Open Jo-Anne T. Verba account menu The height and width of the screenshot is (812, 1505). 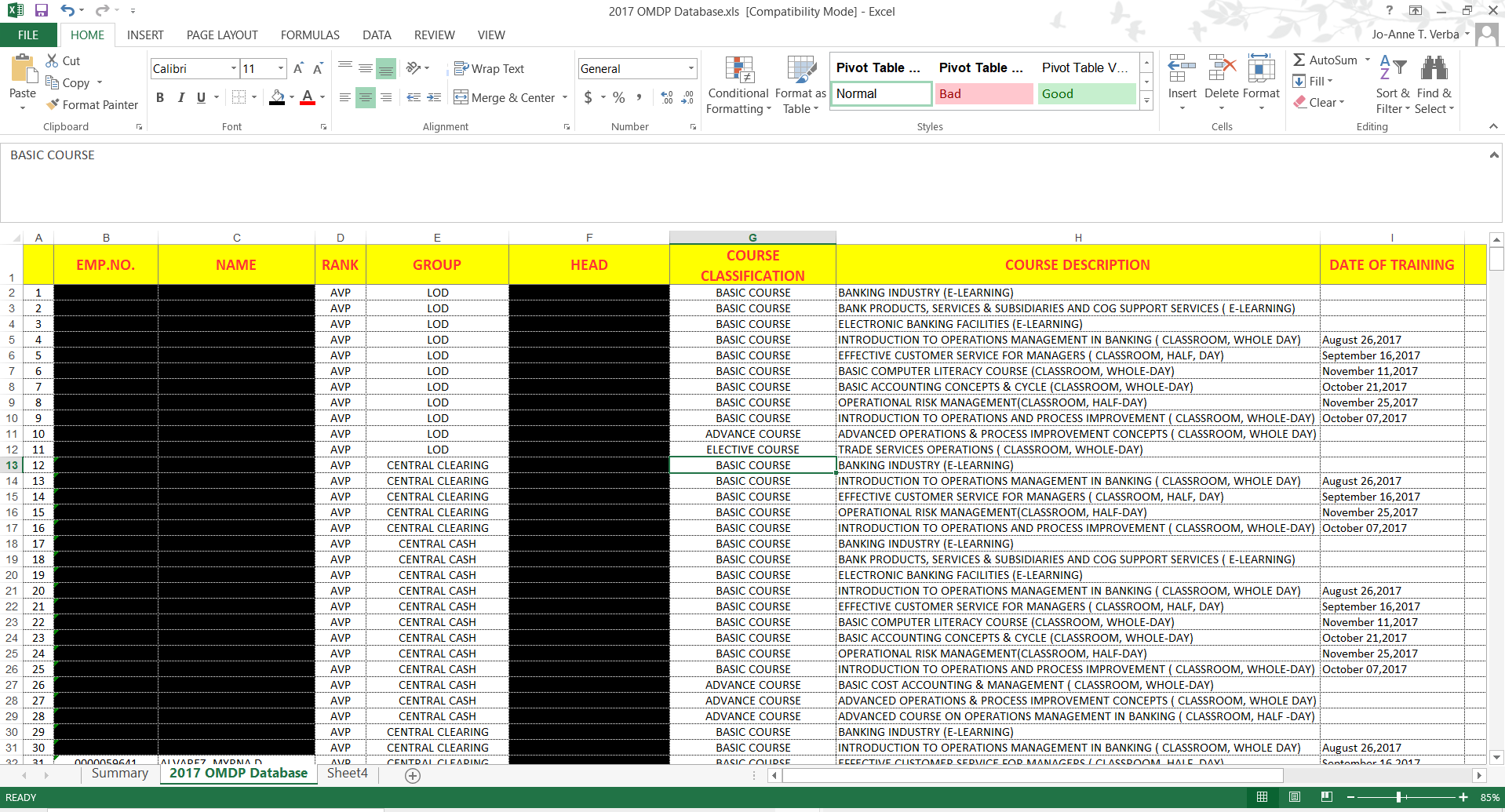(x=1421, y=34)
